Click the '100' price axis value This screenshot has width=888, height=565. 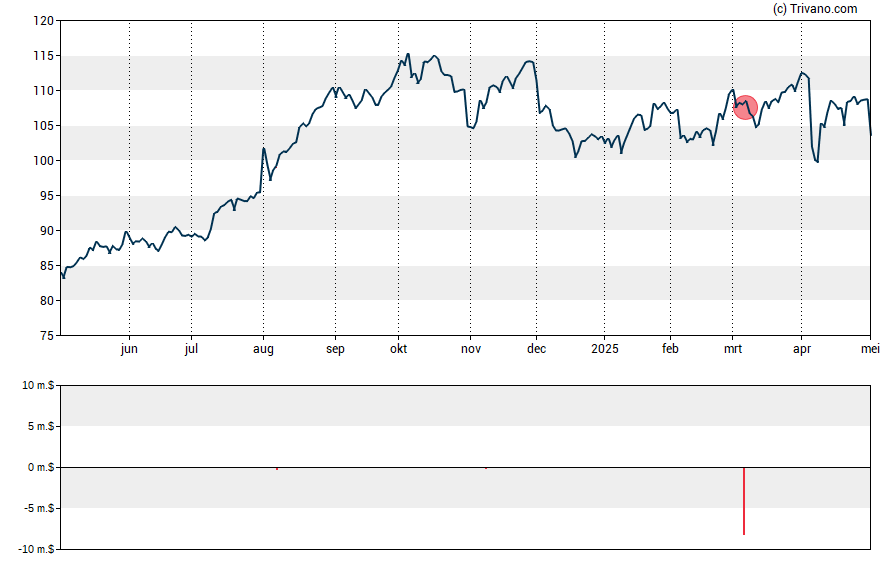coord(44,161)
